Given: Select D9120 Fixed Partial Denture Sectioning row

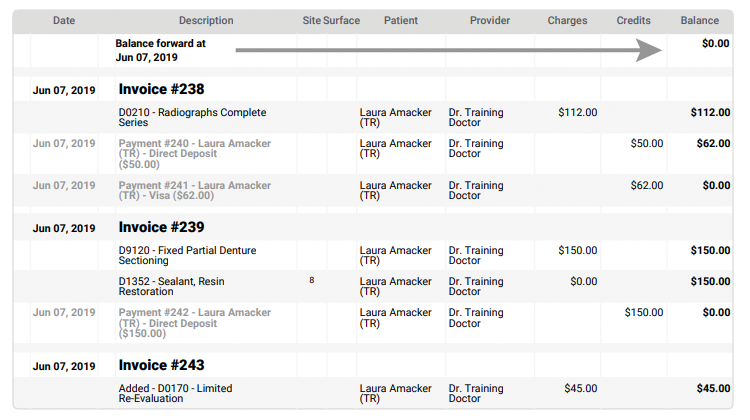Looking at the screenshot, I should click(373, 255).
